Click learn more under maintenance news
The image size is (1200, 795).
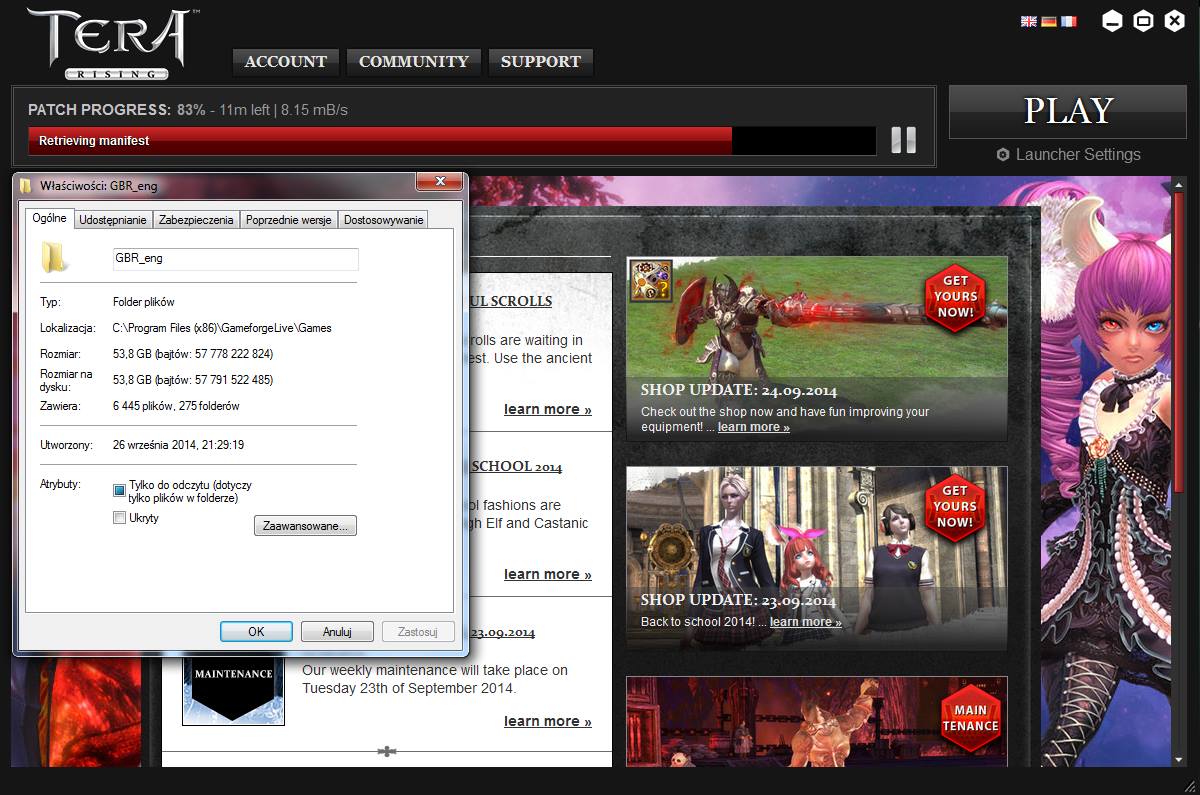click(x=547, y=721)
